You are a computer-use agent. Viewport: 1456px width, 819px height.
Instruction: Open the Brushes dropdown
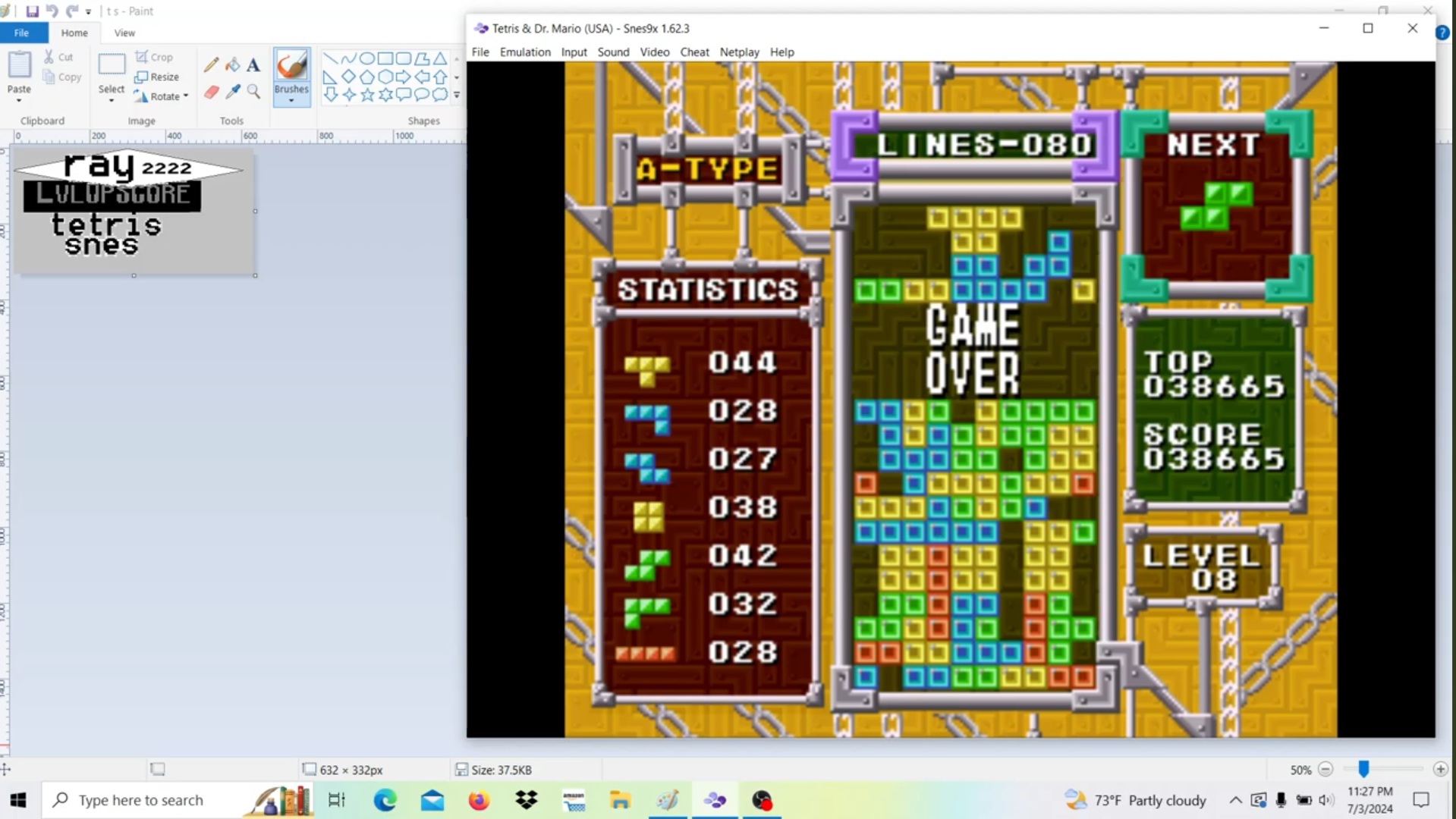tap(291, 99)
